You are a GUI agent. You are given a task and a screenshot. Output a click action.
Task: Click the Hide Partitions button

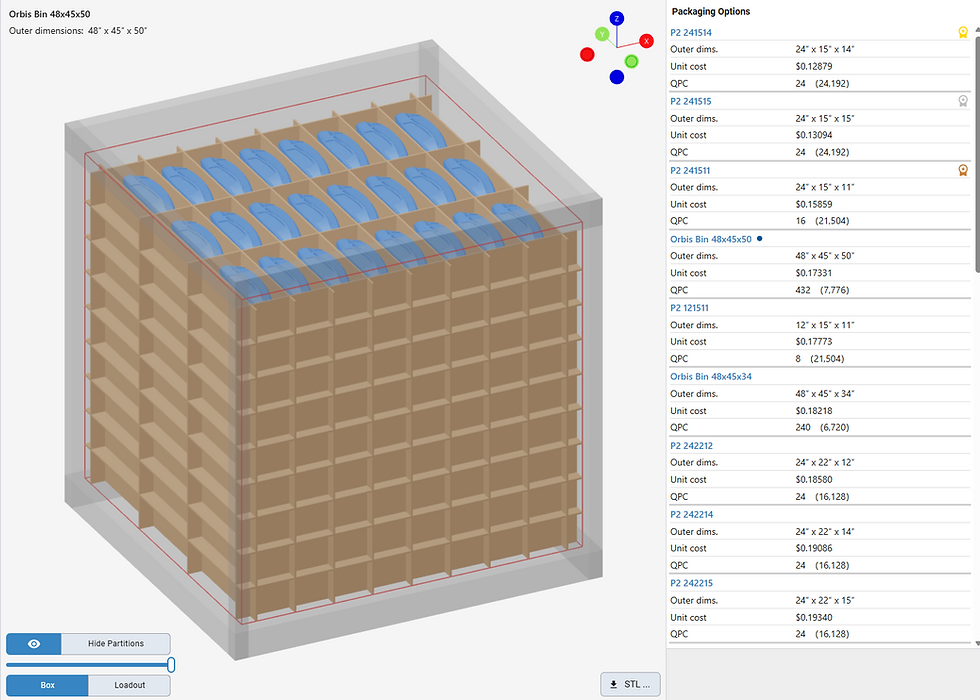pos(115,644)
